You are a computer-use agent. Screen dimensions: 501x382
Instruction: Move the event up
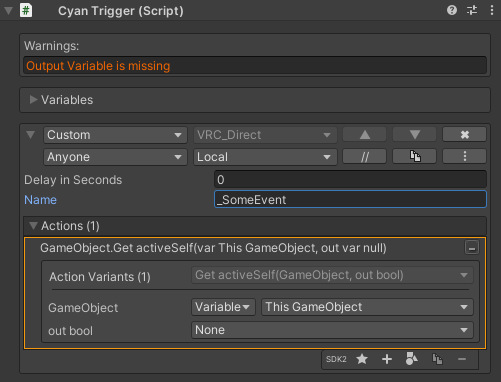364,135
